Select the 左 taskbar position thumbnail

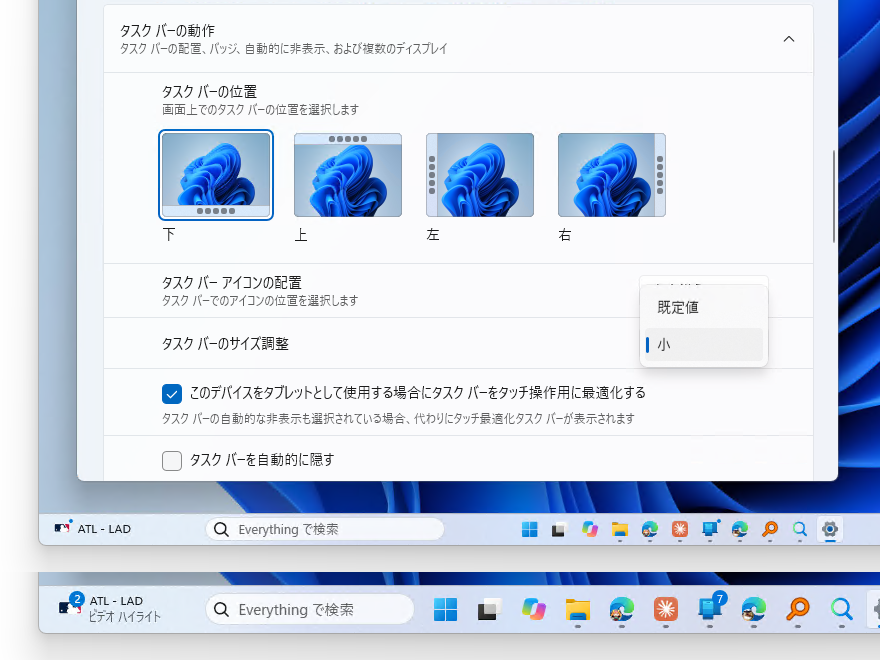480,175
